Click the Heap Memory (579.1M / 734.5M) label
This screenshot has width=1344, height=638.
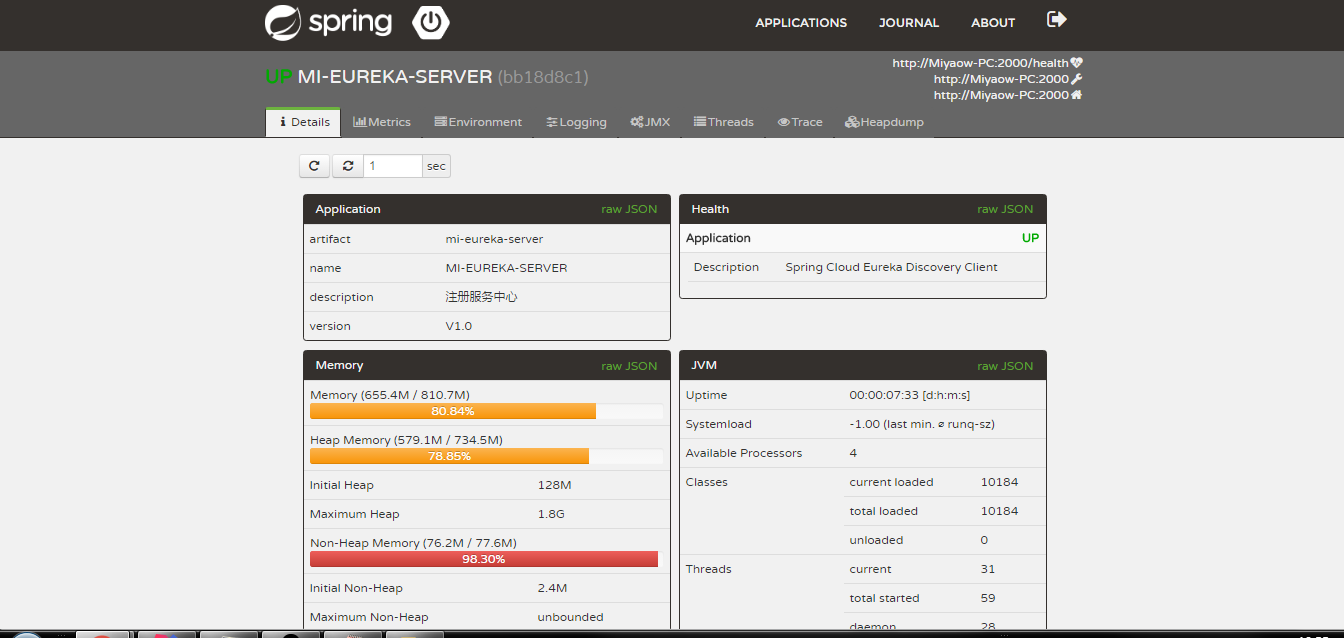(x=406, y=440)
